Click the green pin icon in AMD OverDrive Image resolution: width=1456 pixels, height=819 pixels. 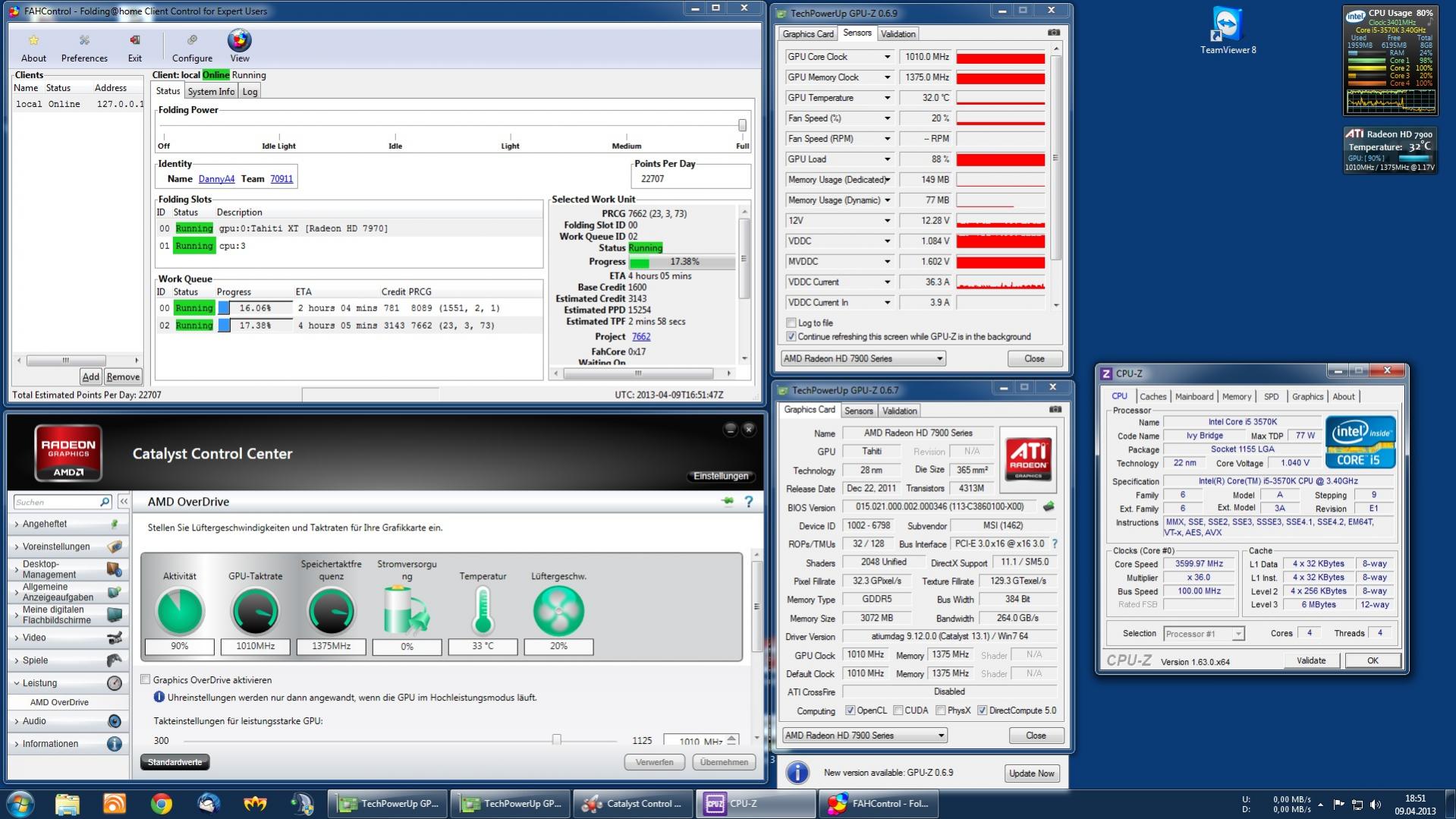tap(728, 501)
